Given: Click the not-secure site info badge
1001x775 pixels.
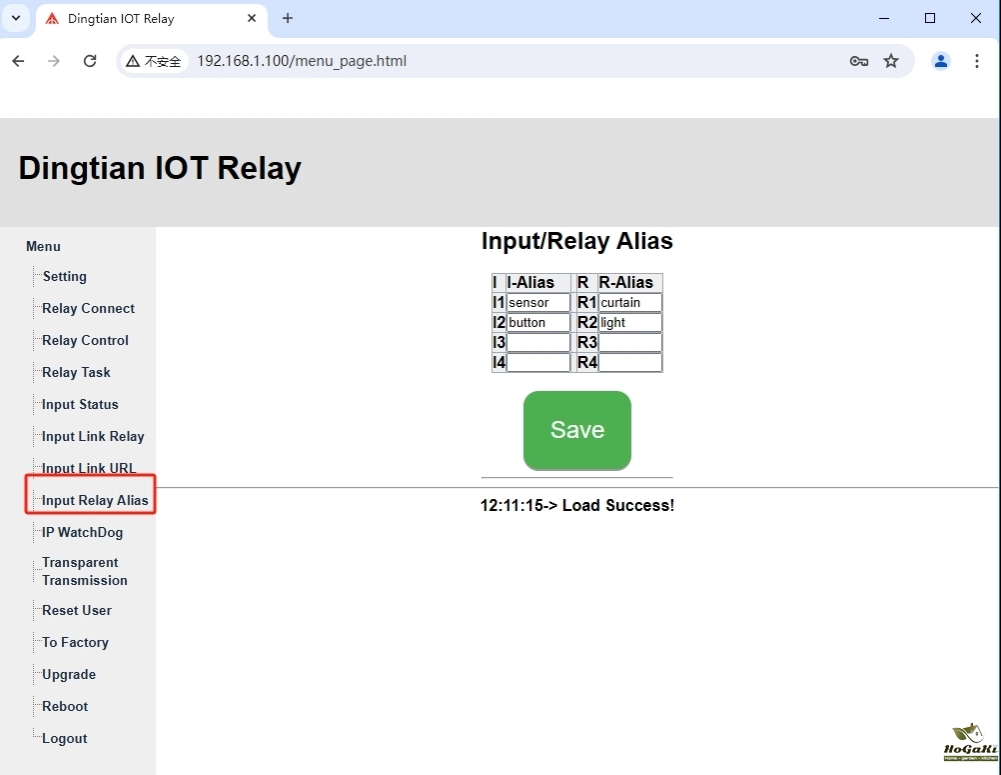Looking at the screenshot, I should (154, 61).
